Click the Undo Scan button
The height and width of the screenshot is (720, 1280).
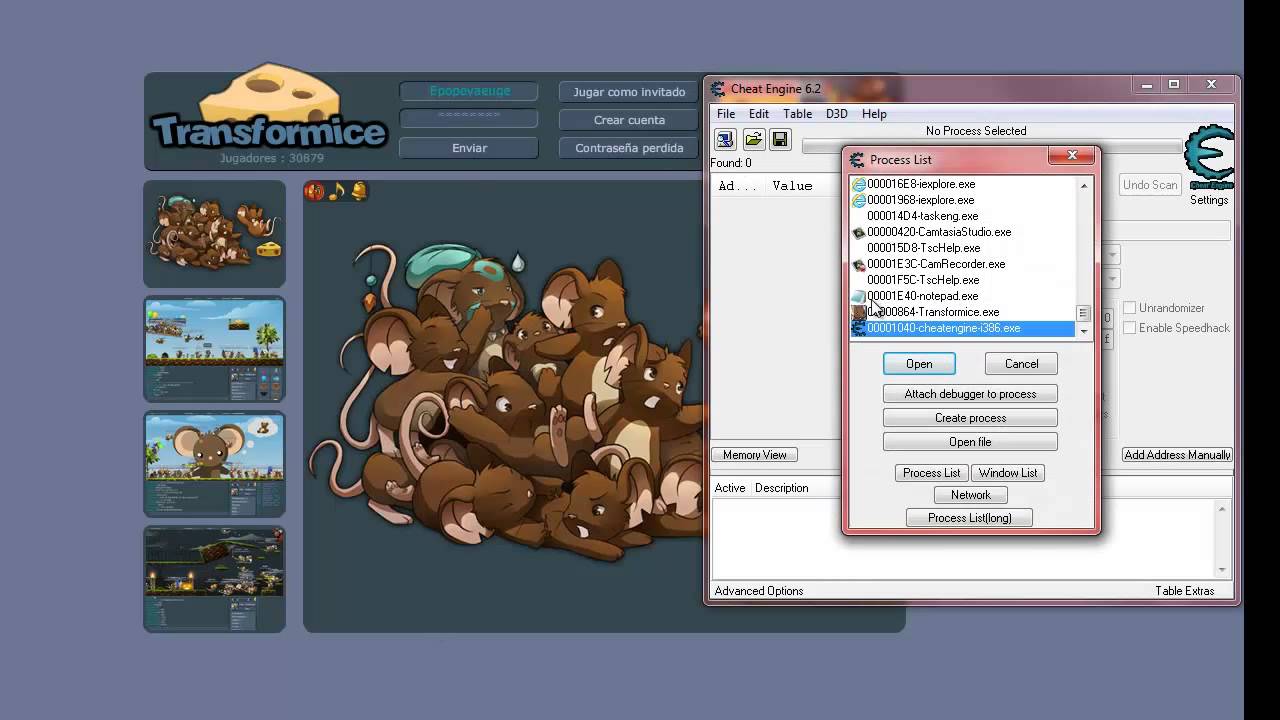pyautogui.click(x=1150, y=185)
